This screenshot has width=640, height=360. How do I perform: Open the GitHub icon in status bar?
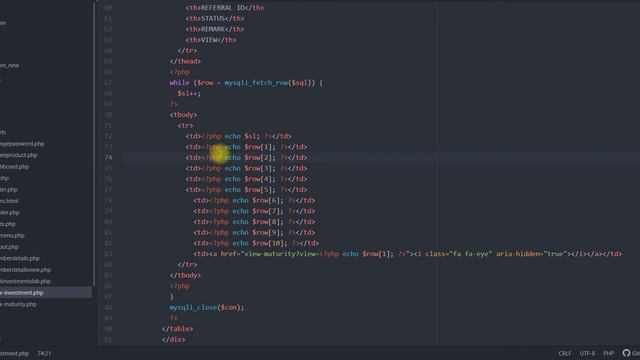click(627, 353)
